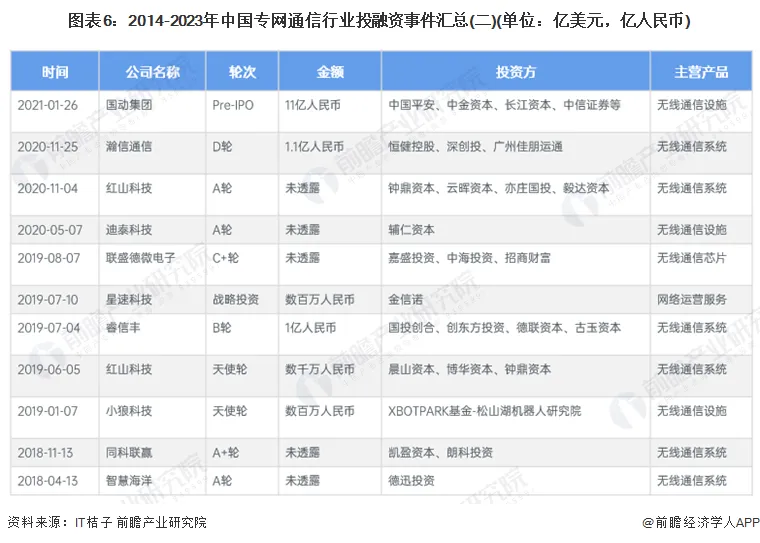Click the B轮 round cell
760x543 pixels.
(222, 328)
